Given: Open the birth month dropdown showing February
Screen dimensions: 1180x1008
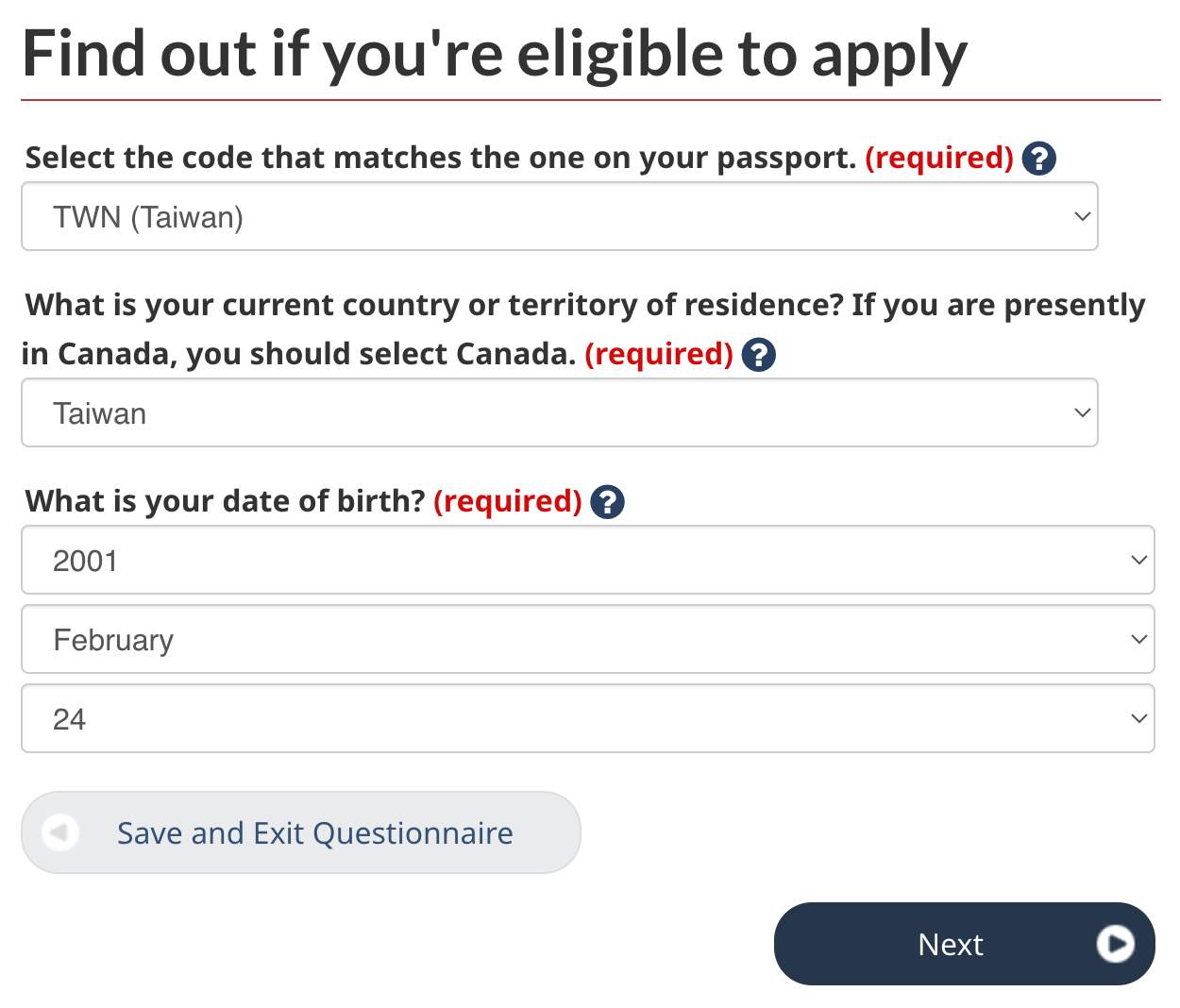Looking at the screenshot, I should pos(587,640).
